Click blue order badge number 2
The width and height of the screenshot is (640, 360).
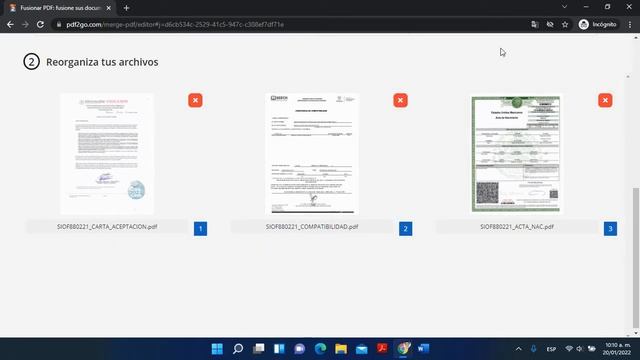pos(405,229)
